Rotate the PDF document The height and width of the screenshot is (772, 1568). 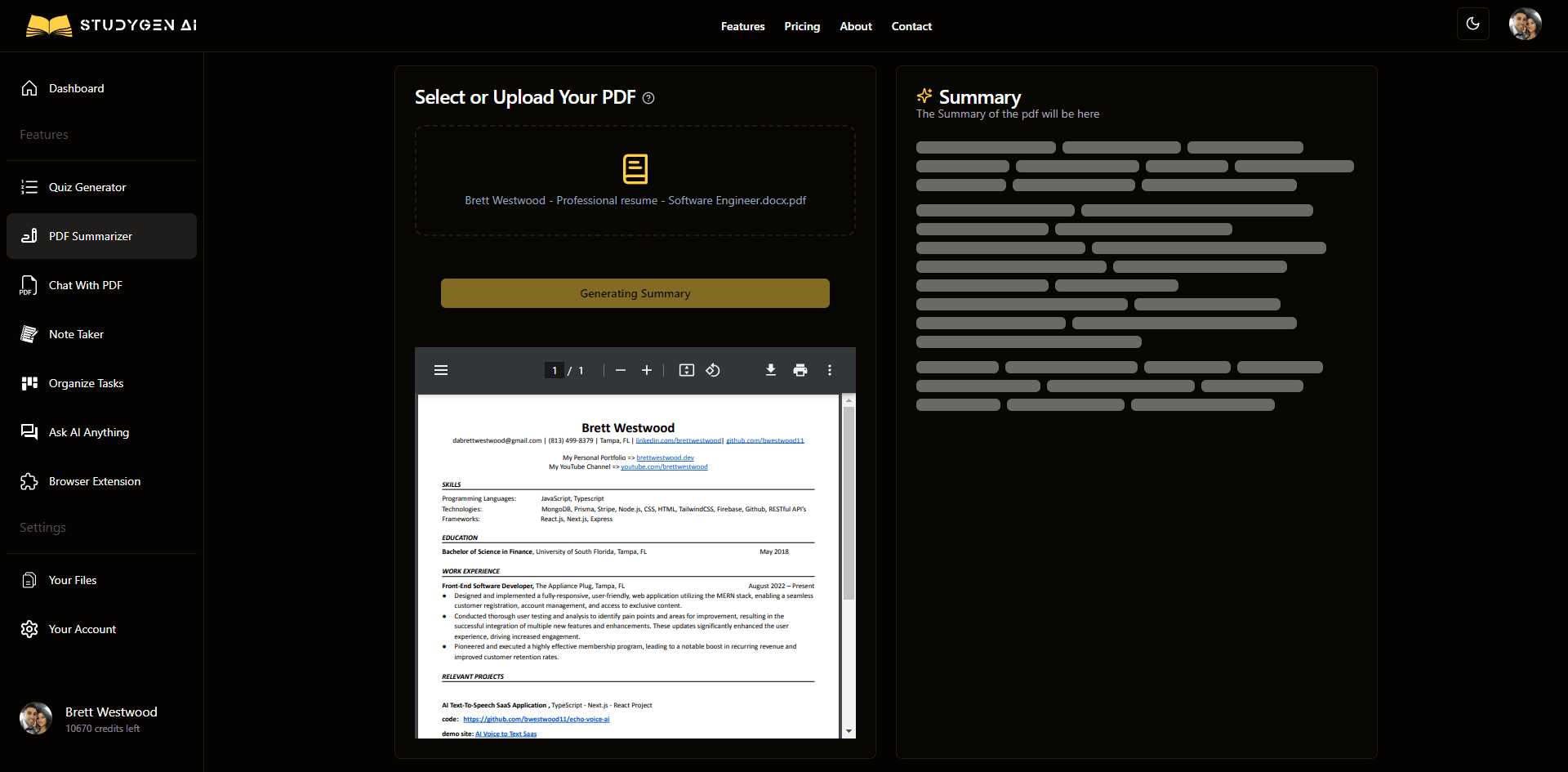(x=713, y=371)
